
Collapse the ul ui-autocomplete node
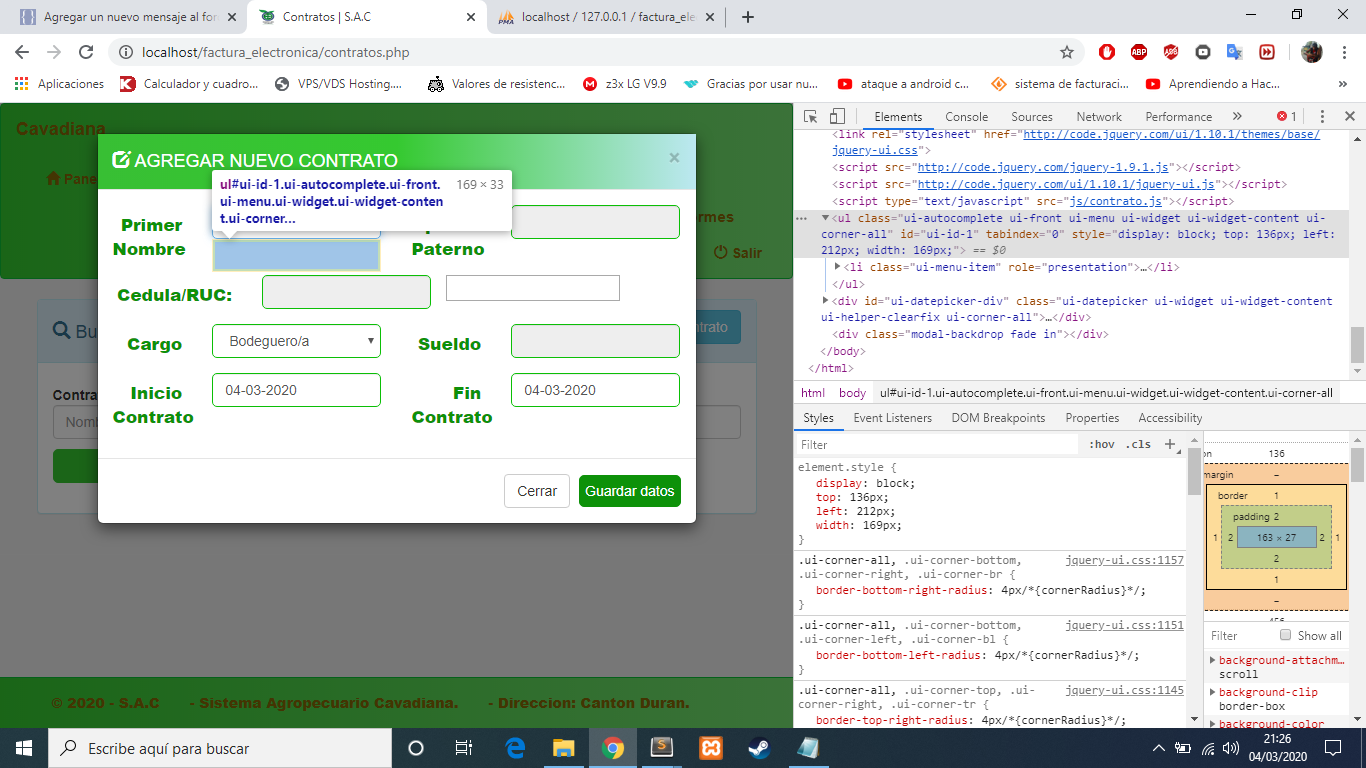826,218
